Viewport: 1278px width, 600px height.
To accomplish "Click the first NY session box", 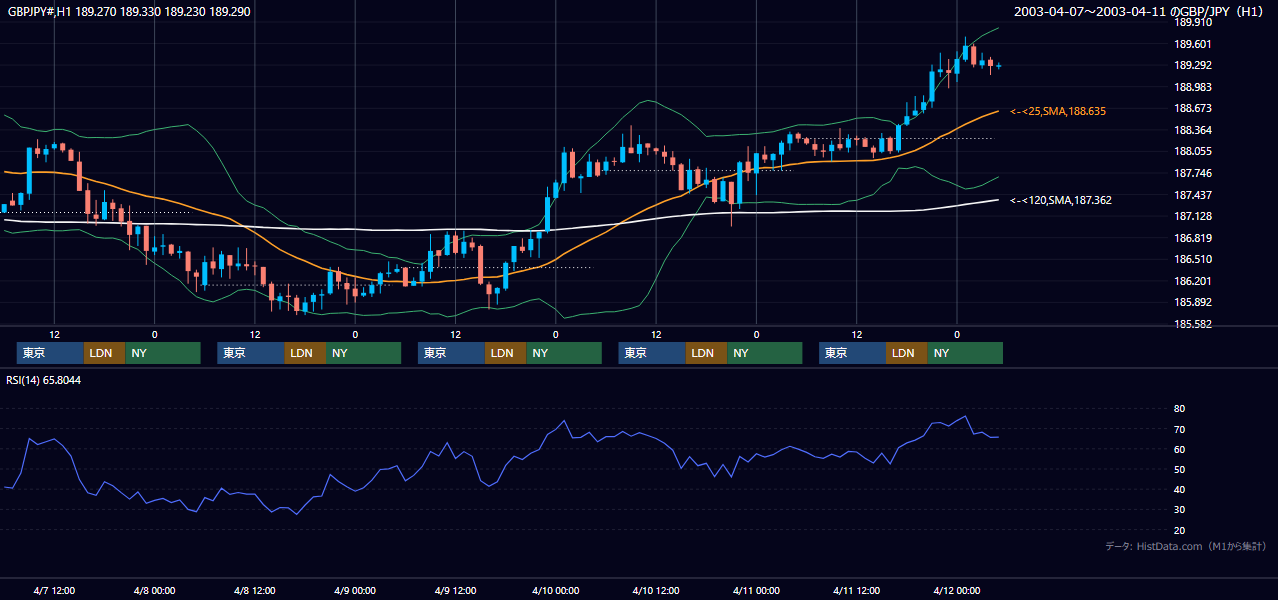I will [x=163, y=353].
